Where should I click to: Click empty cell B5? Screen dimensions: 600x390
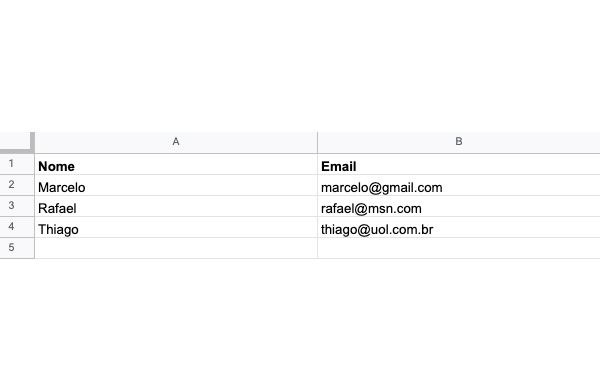(x=459, y=248)
